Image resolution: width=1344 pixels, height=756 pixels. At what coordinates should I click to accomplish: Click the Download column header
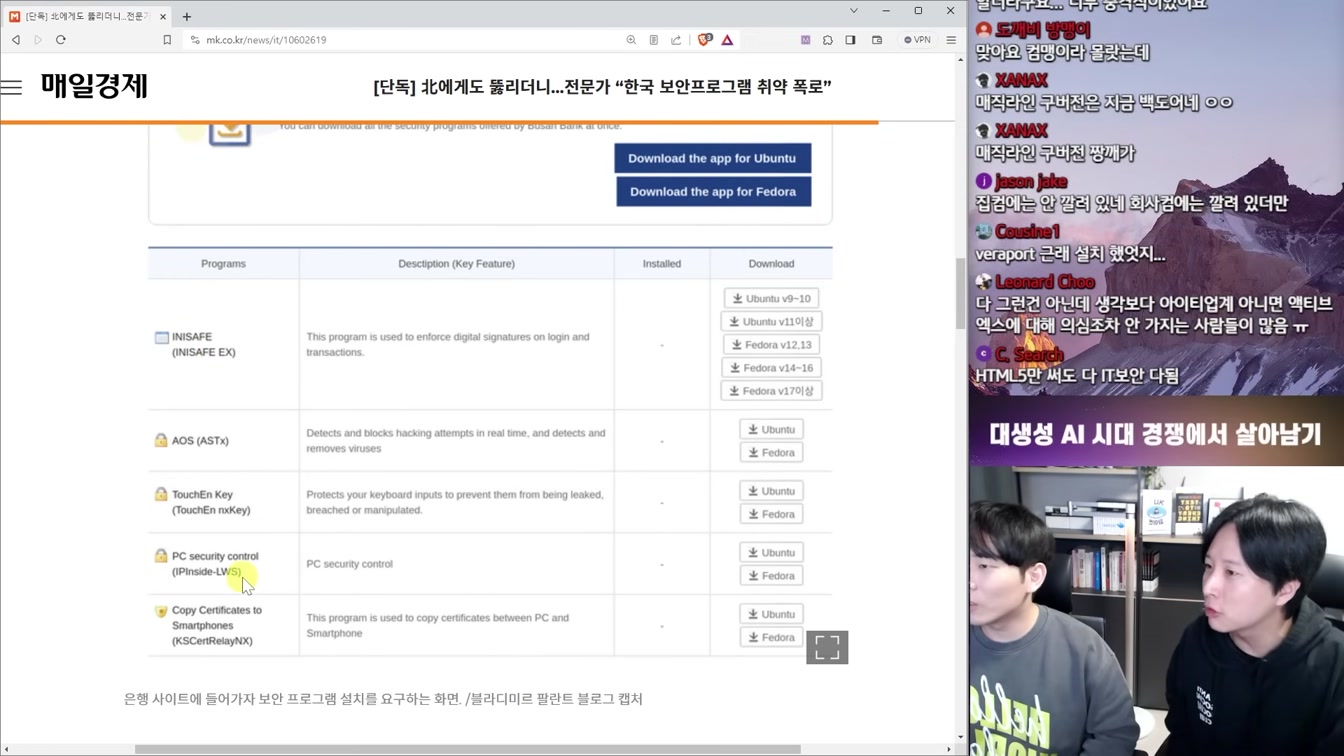tap(771, 264)
